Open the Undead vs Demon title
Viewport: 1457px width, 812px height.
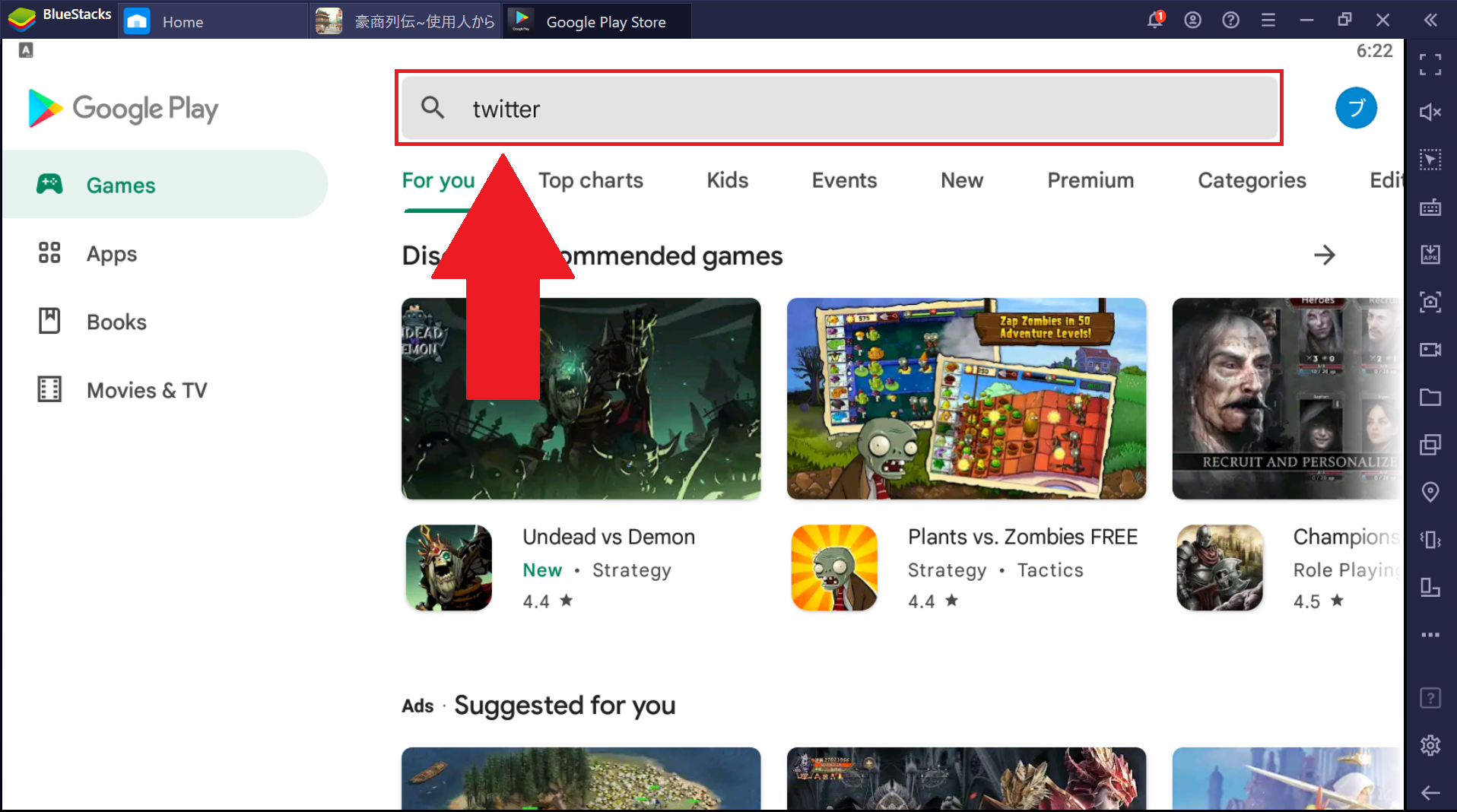coord(608,537)
